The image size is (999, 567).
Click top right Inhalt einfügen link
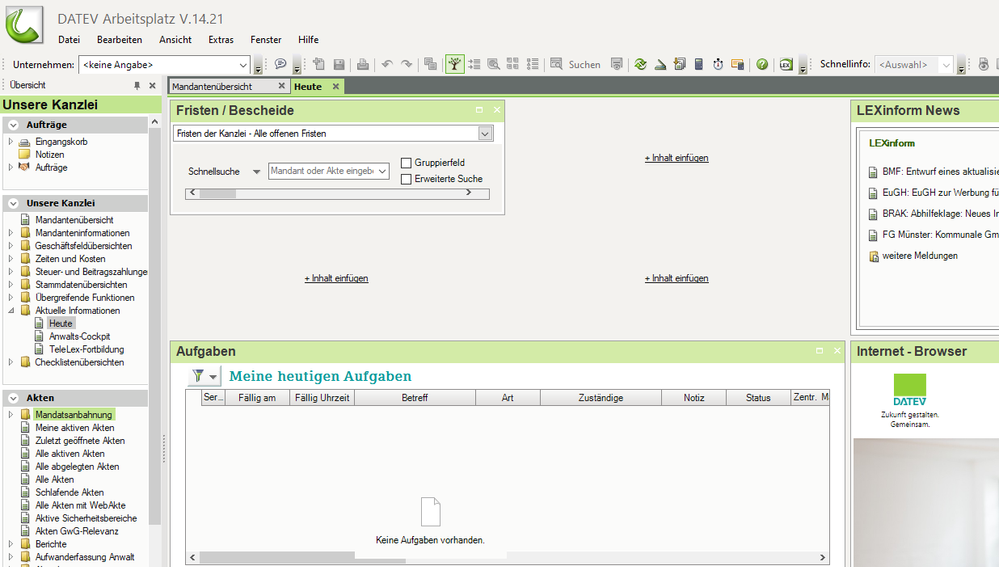[677, 158]
